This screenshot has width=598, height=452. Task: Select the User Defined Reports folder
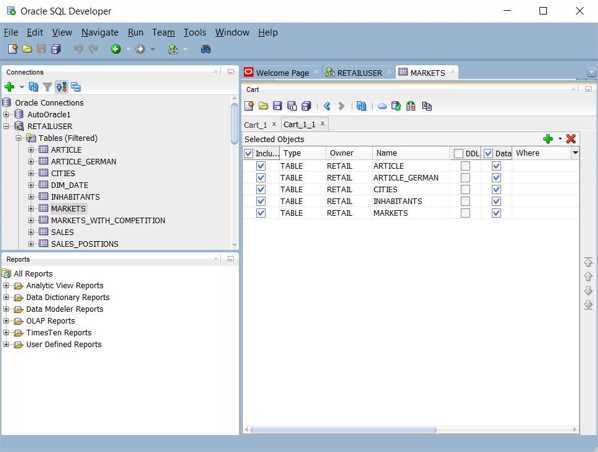[x=64, y=344]
